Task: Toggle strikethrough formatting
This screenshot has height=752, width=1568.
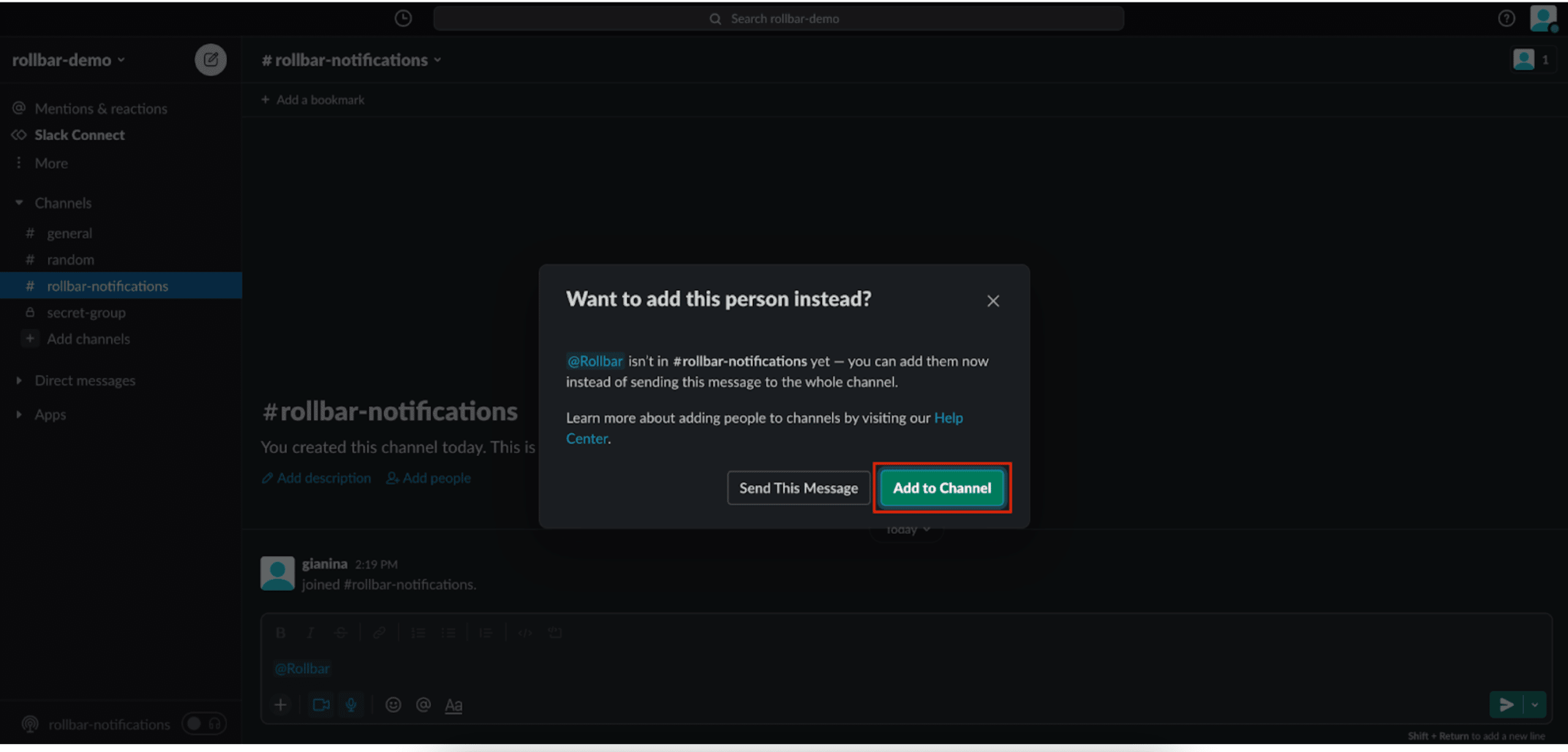Action: [341, 633]
